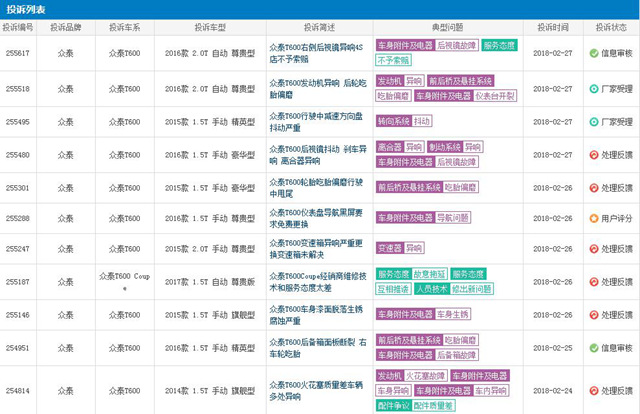640x414 pixels.
Task: Open complaint 众泰T600右侧后视镜异响4S店不予索赔
Action: (316, 53)
